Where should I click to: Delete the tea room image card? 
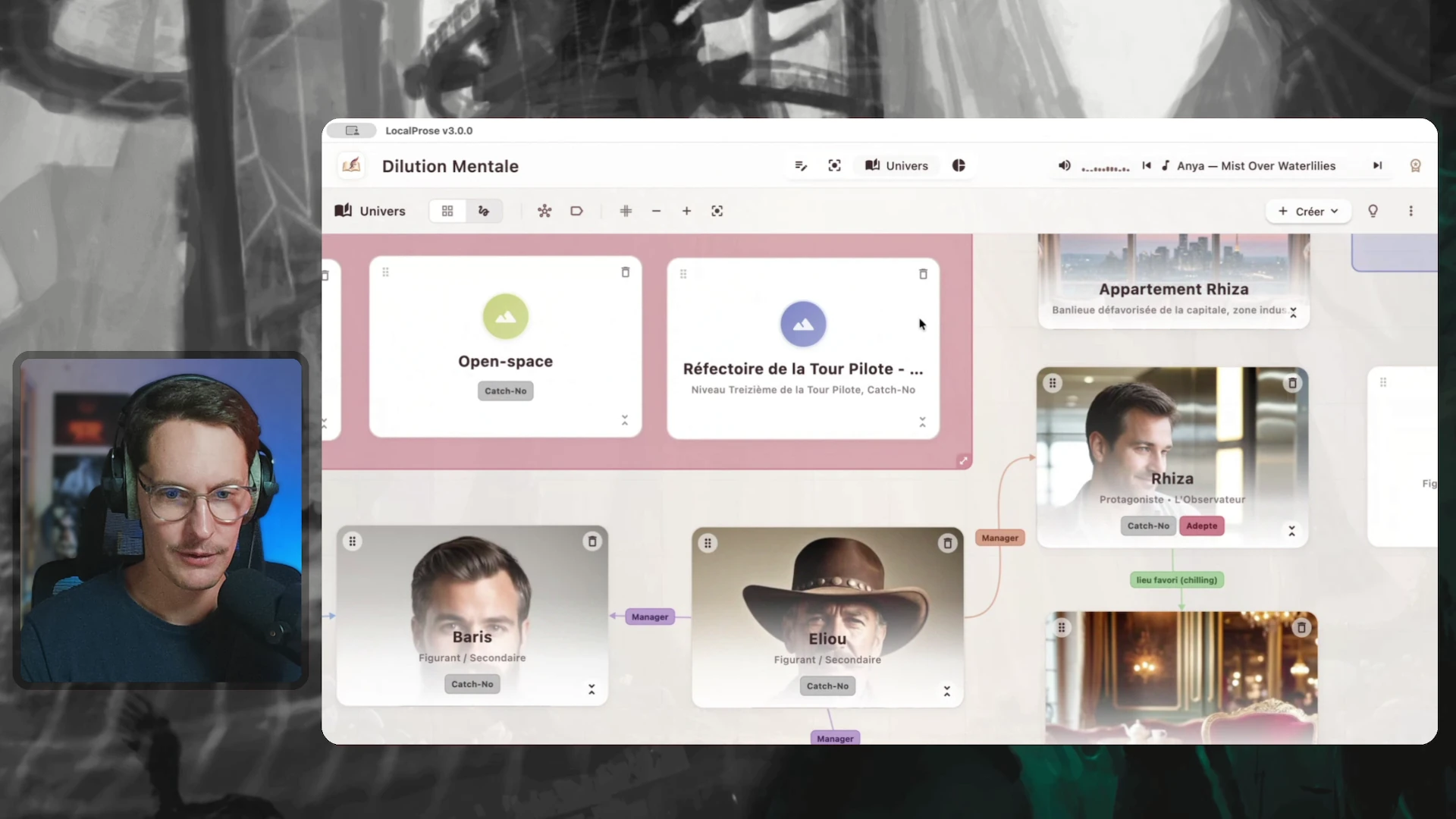(x=1301, y=627)
